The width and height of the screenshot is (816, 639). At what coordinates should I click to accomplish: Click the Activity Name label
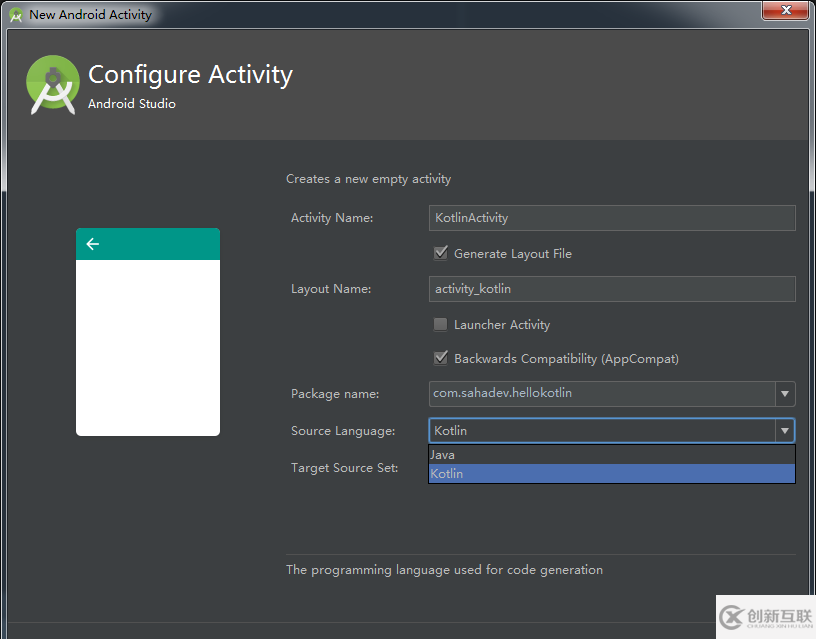[x=332, y=218]
